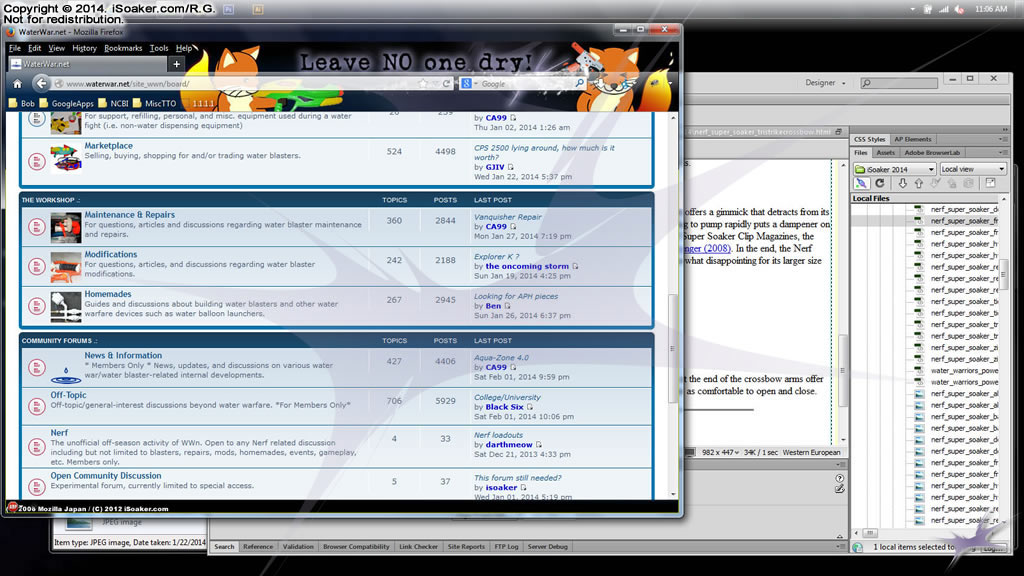The image size is (1024, 576).
Task: Open the Off-Topic forum link
Action: click(68, 395)
